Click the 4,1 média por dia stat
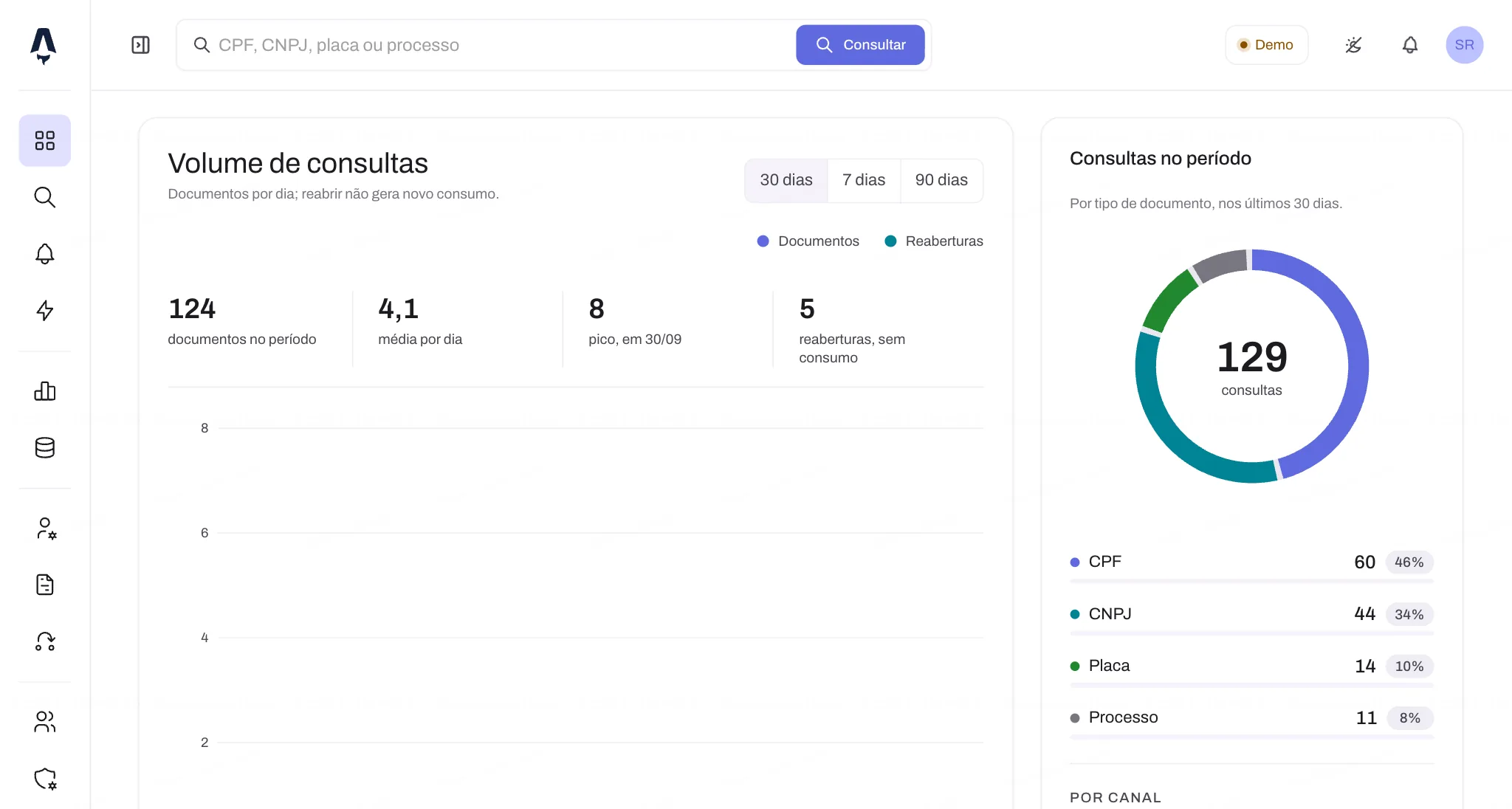Screen dimensions: 1512x809 420,320
